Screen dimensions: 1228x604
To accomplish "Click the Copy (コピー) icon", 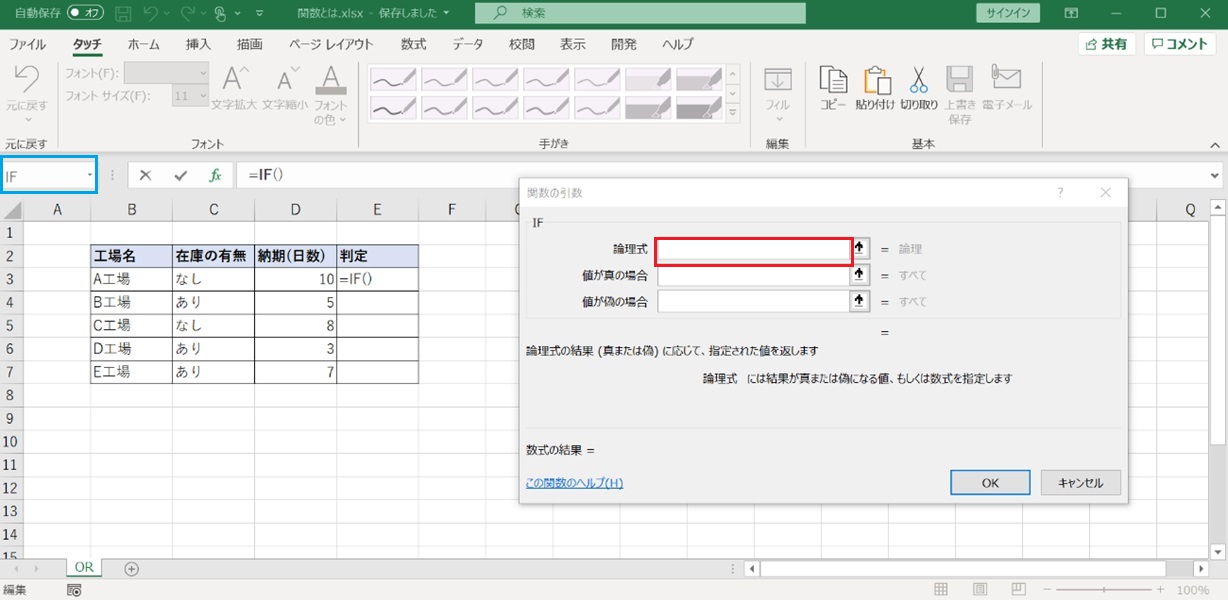I will (833, 81).
